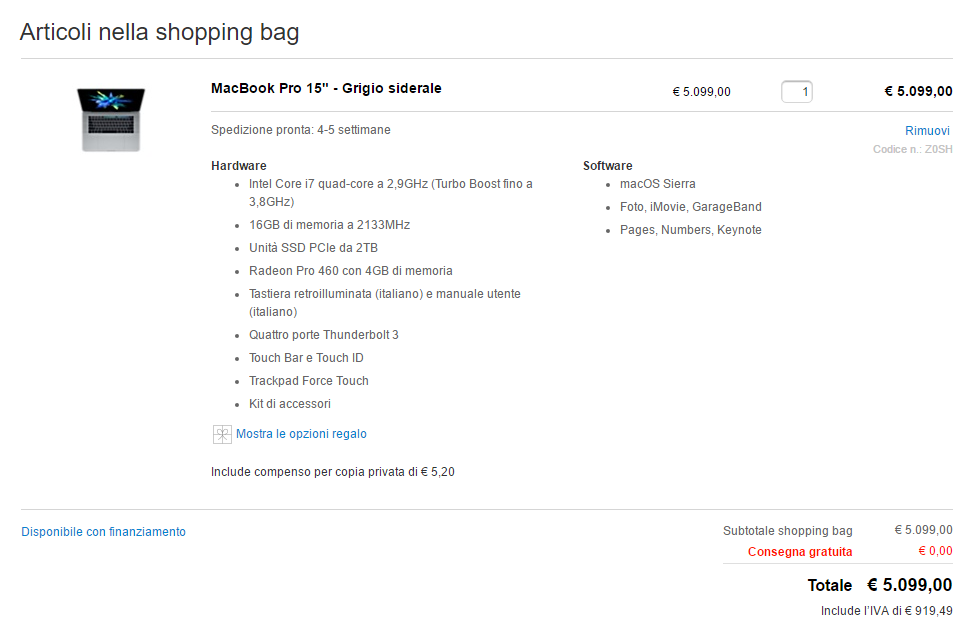The height and width of the screenshot is (635, 968).
Task: Click the Radeon Pro 460 spec line
Action: pos(351,271)
